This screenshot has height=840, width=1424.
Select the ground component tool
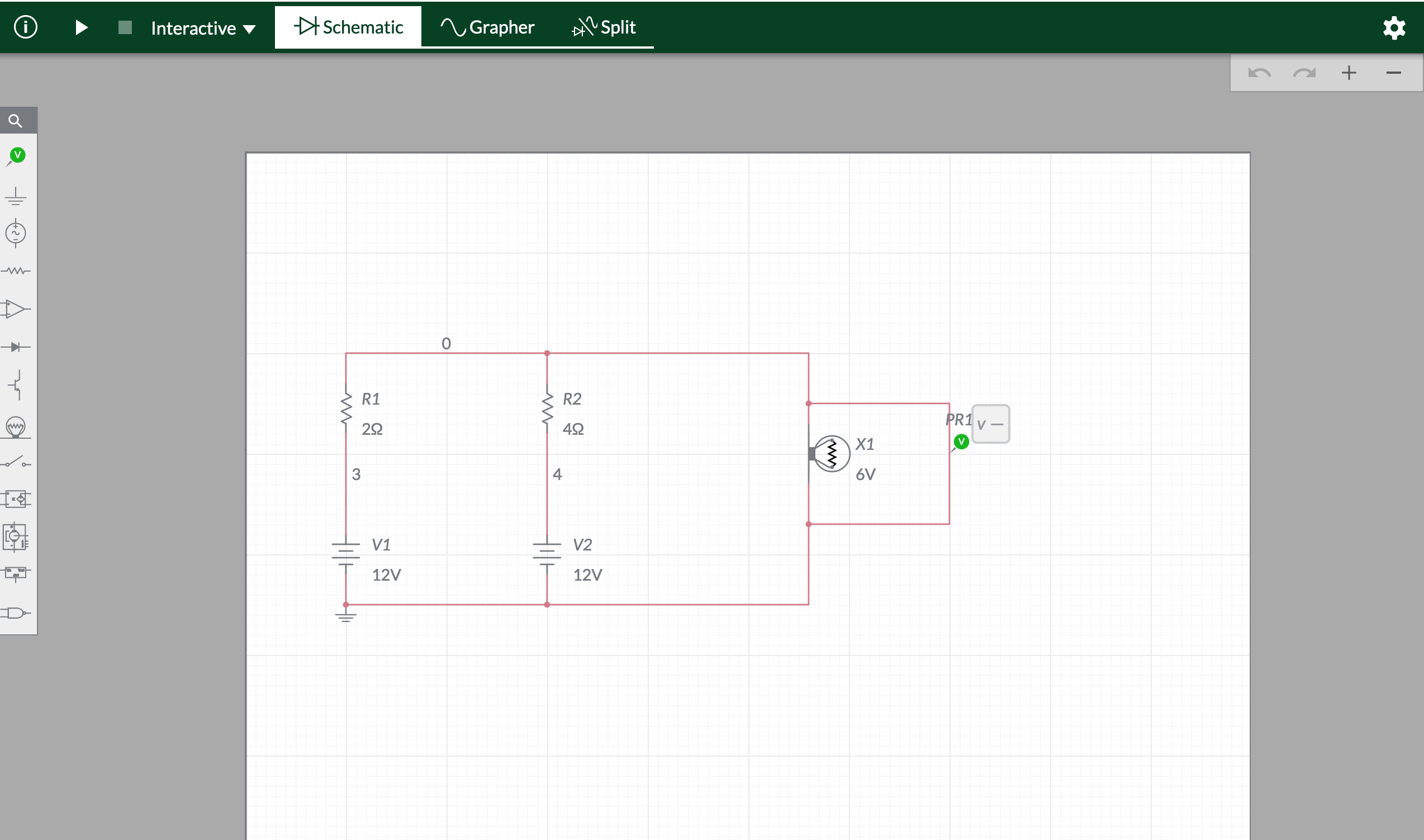point(16,197)
